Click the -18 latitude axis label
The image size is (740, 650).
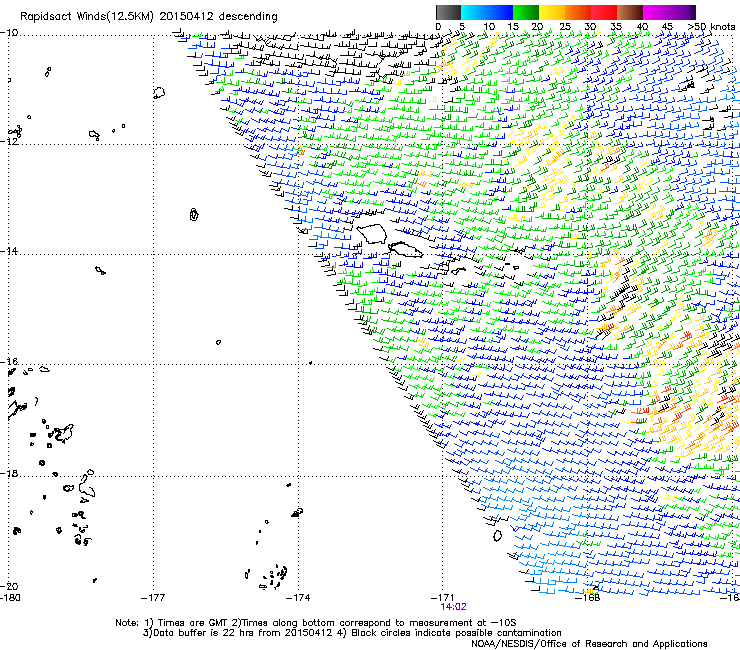point(9,473)
